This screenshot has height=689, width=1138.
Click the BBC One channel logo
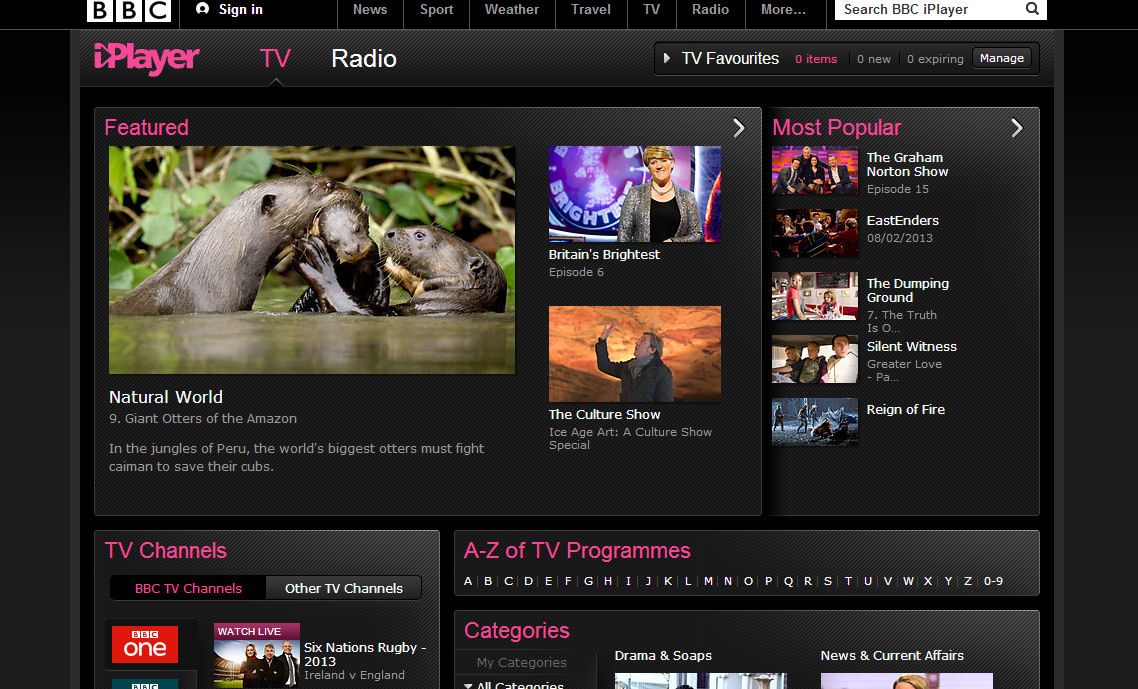144,645
